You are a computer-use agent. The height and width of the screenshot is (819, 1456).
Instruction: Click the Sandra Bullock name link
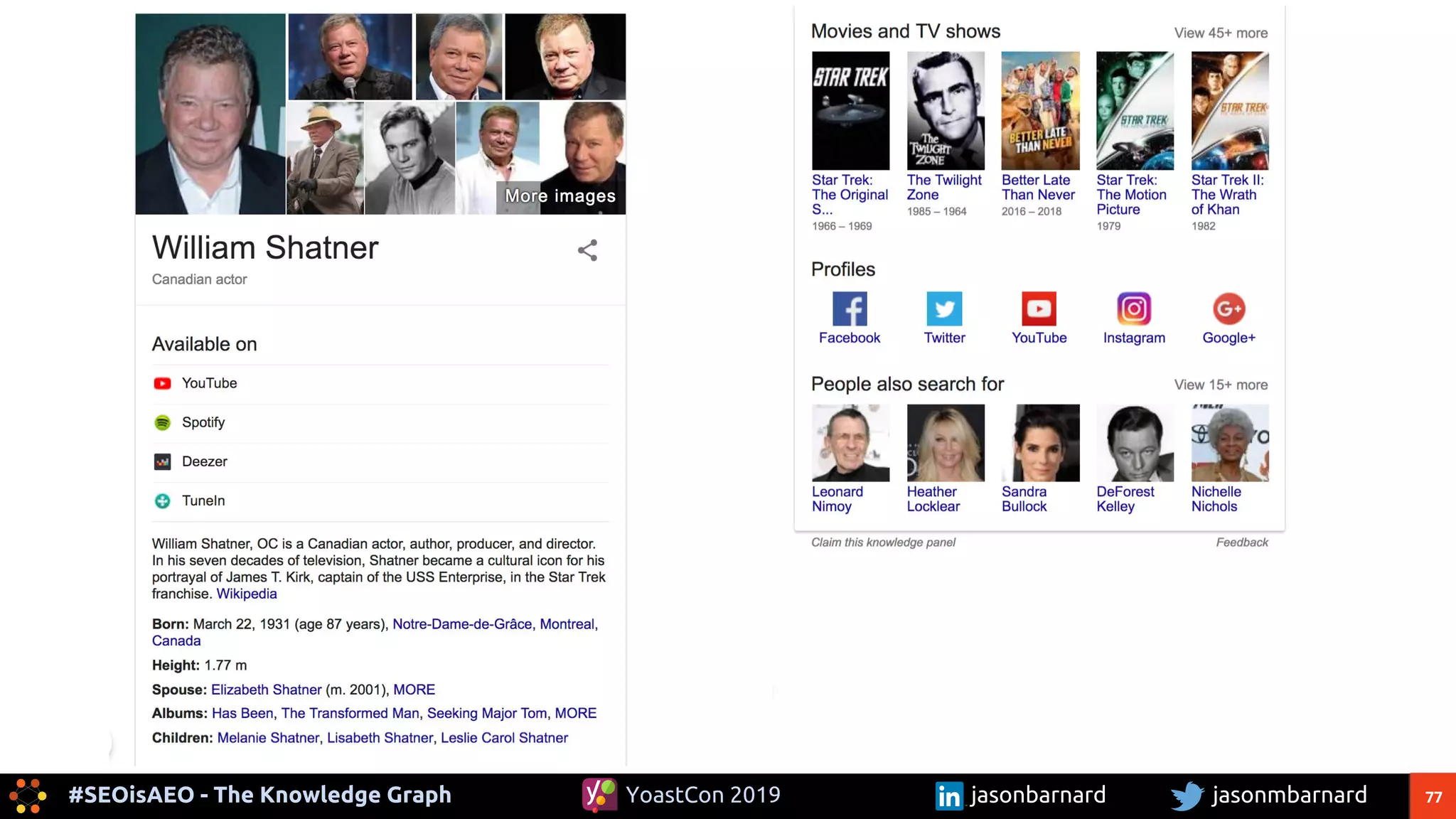(1024, 499)
